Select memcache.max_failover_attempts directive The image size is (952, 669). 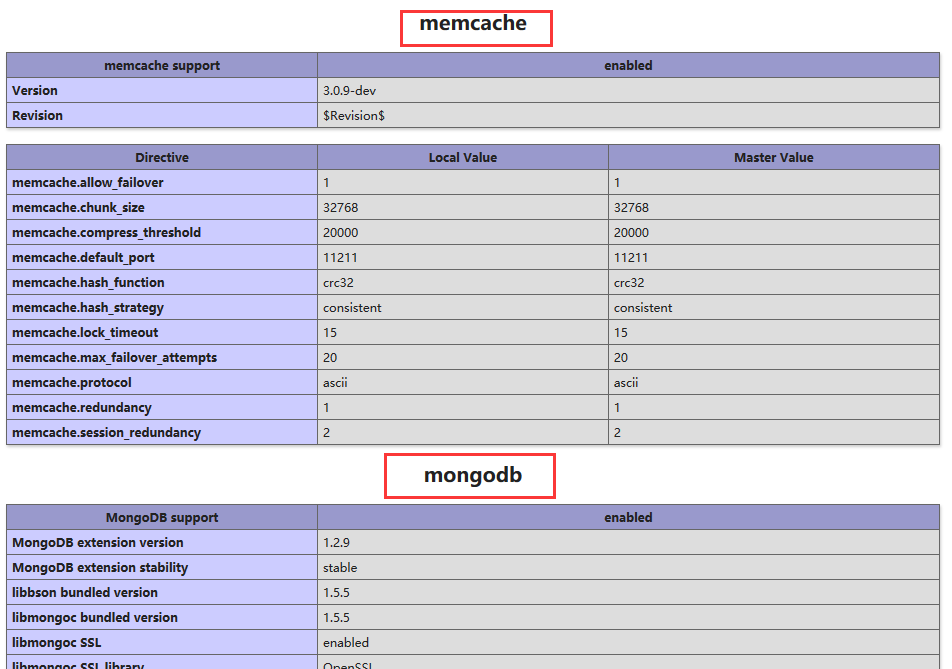[x=114, y=358]
